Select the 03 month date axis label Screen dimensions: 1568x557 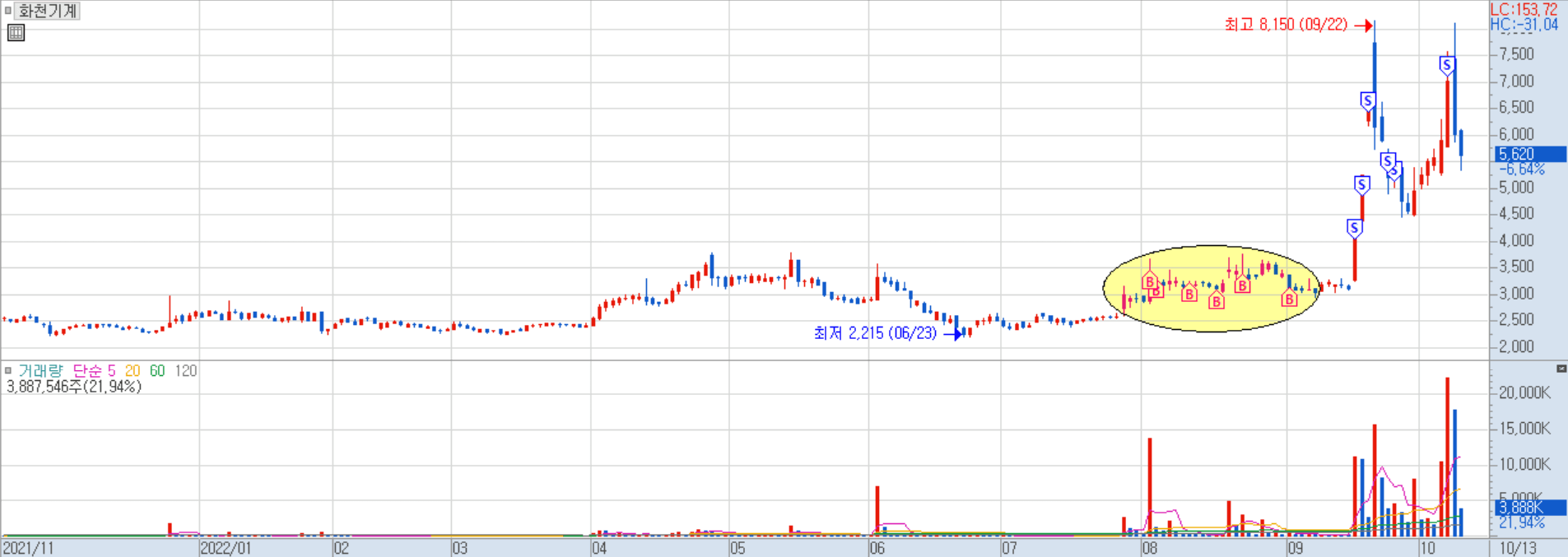[459, 548]
